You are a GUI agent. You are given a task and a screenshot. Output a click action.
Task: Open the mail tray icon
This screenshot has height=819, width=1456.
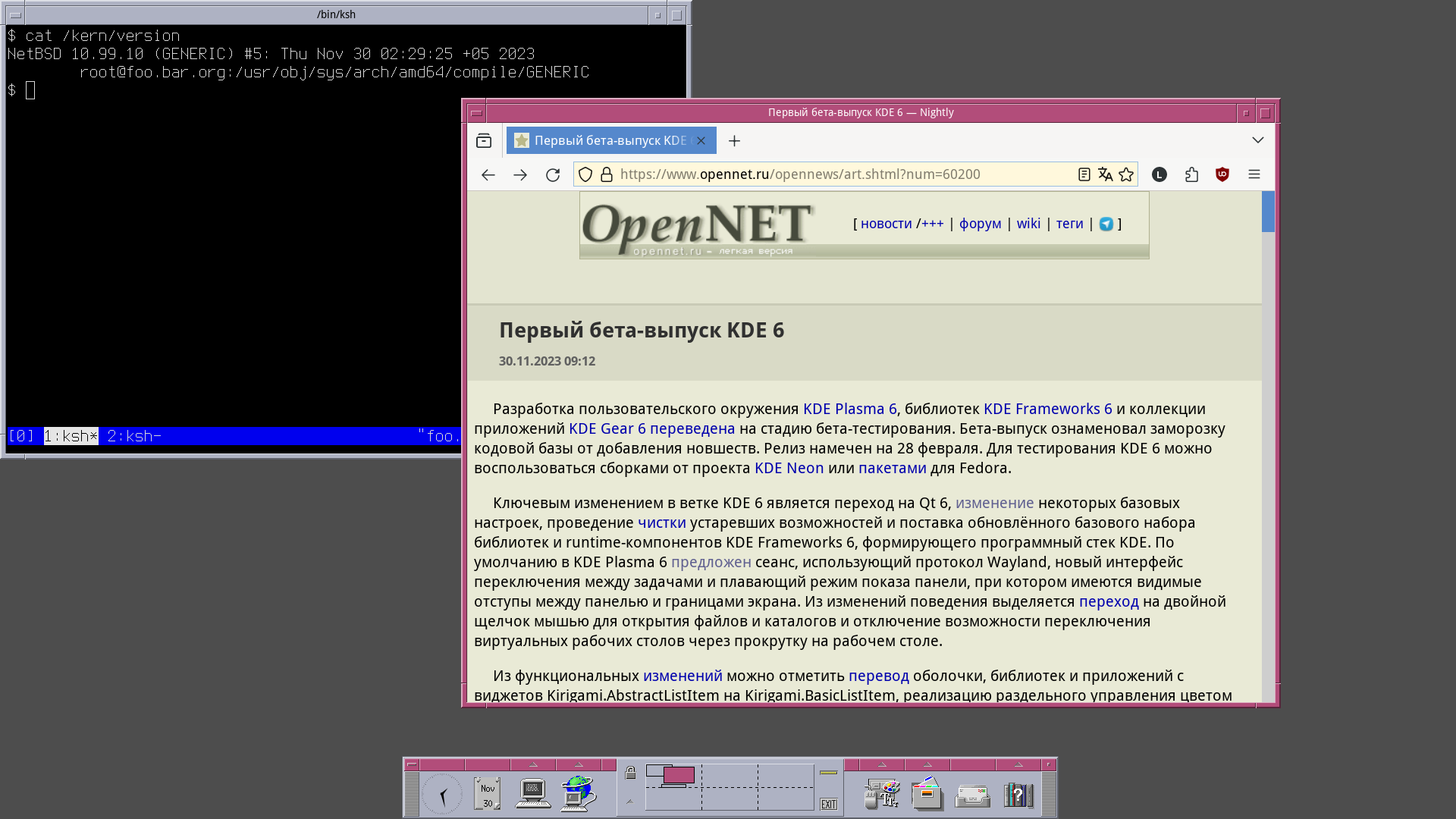[973, 795]
